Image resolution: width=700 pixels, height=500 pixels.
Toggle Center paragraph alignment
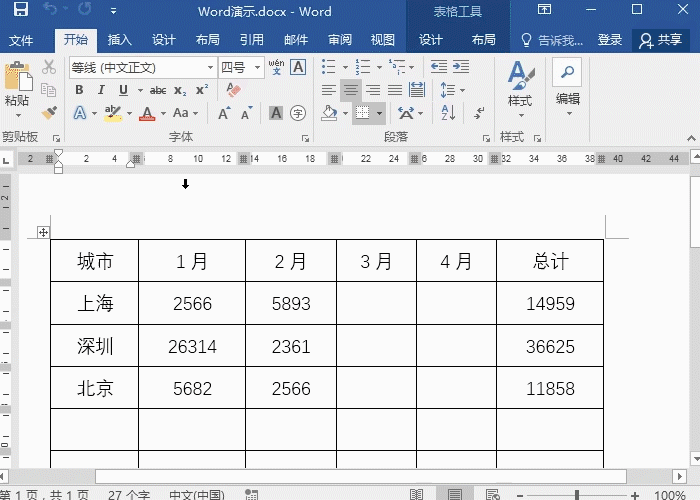tap(350, 90)
